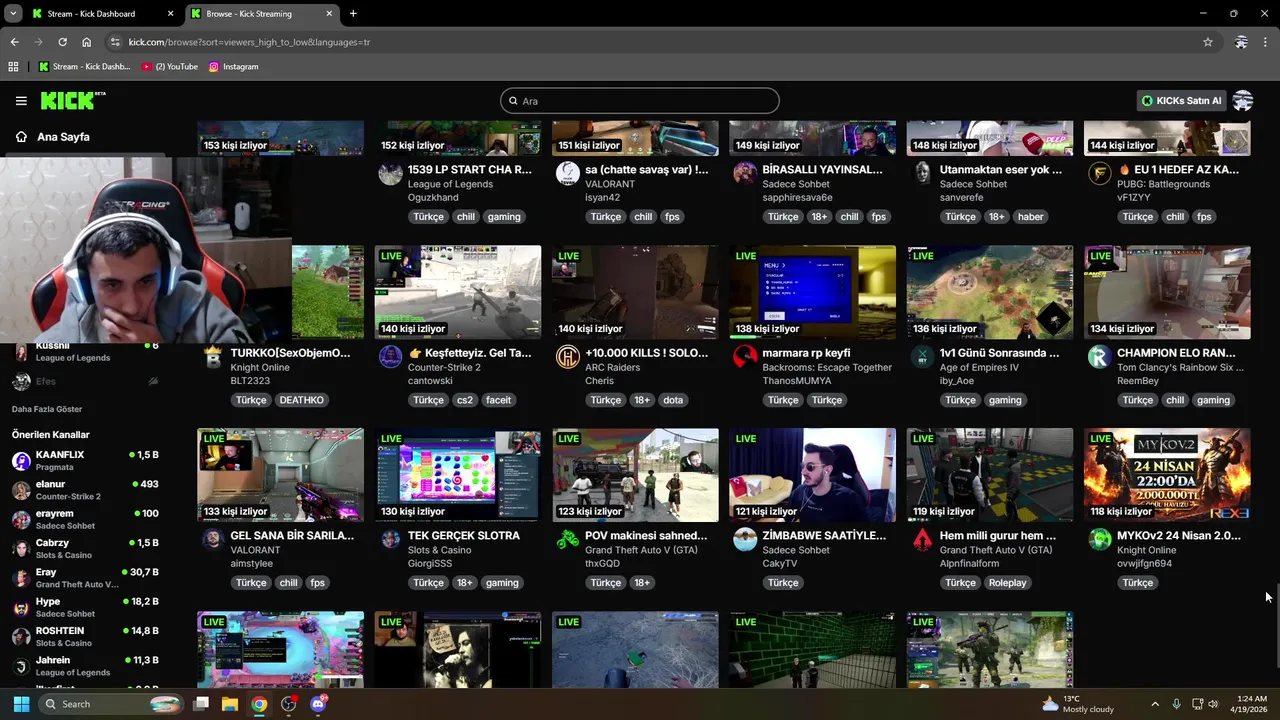The image size is (1280, 720).
Task: Open sapphiresava6e channel avatar
Action: point(744,173)
